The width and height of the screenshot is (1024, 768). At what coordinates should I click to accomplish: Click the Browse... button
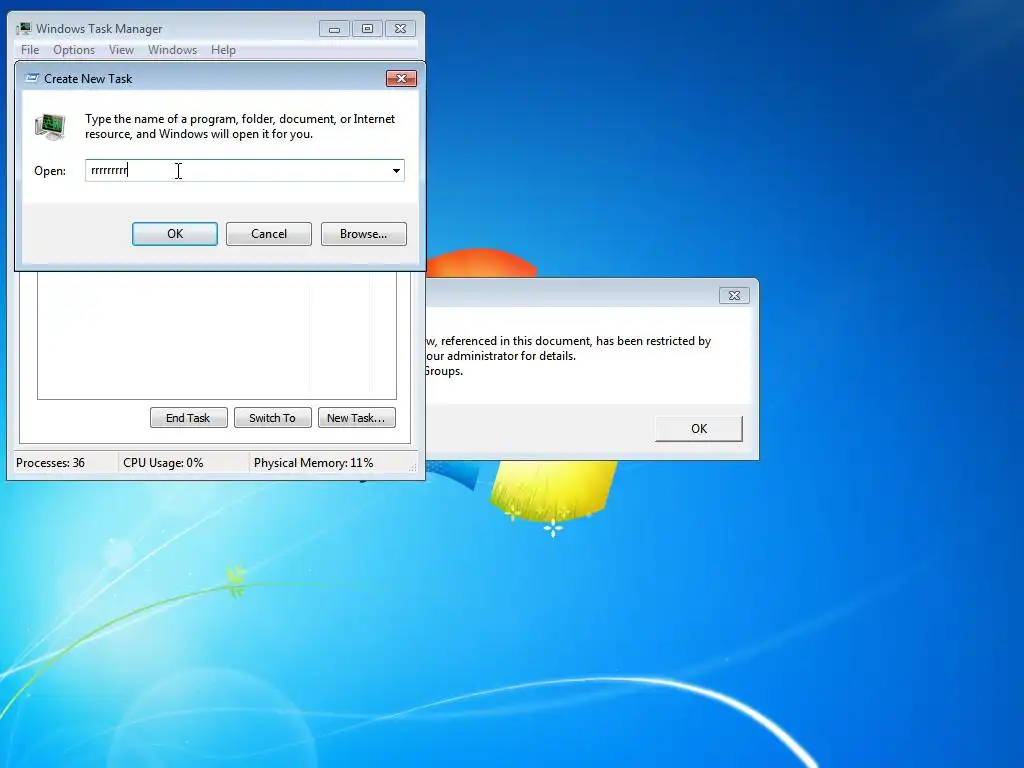coord(363,234)
